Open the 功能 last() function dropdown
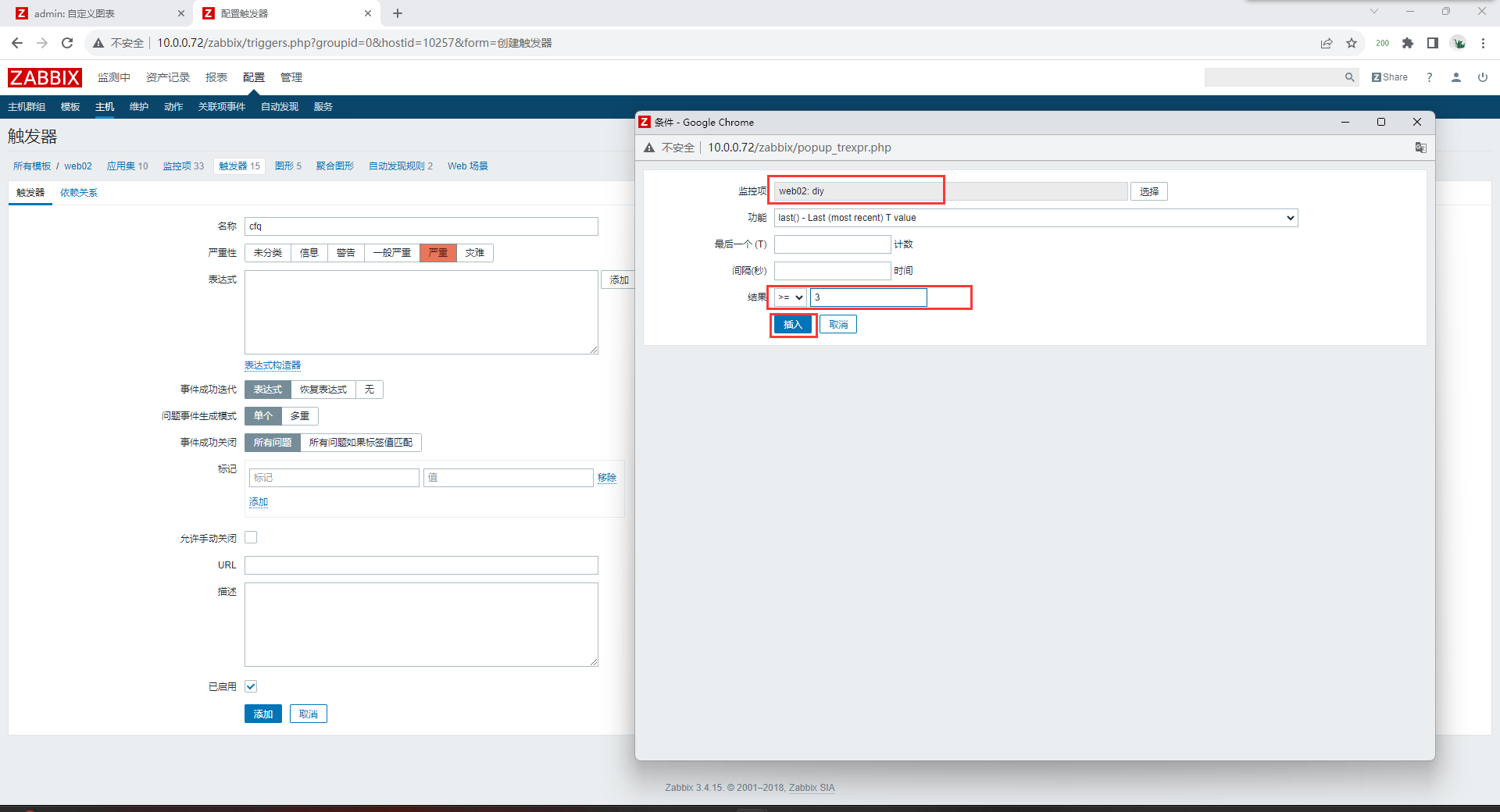Viewport: 1500px width, 812px height. [x=1036, y=218]
